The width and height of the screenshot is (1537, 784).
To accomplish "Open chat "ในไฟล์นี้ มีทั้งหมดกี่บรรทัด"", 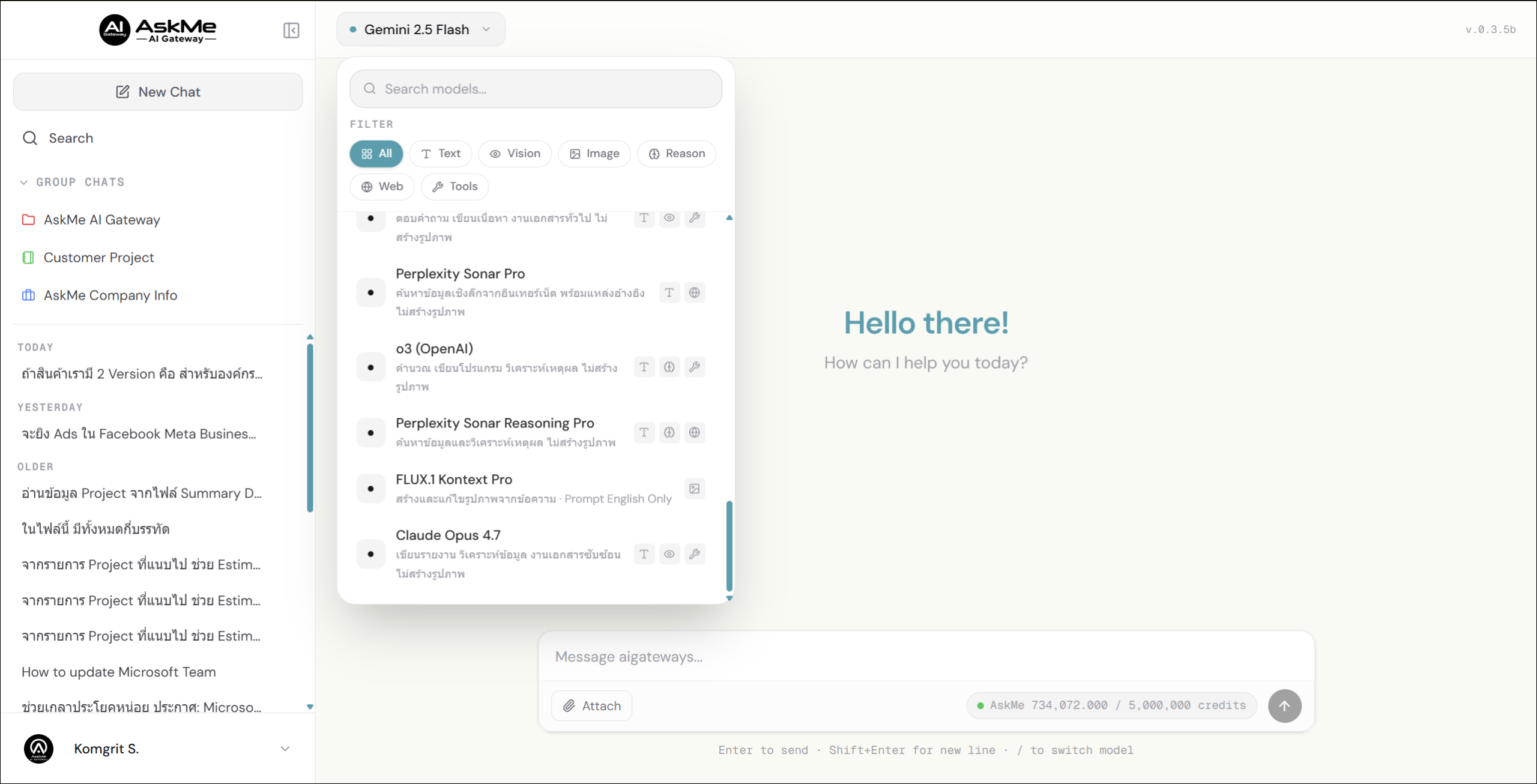I will point(95,529).
